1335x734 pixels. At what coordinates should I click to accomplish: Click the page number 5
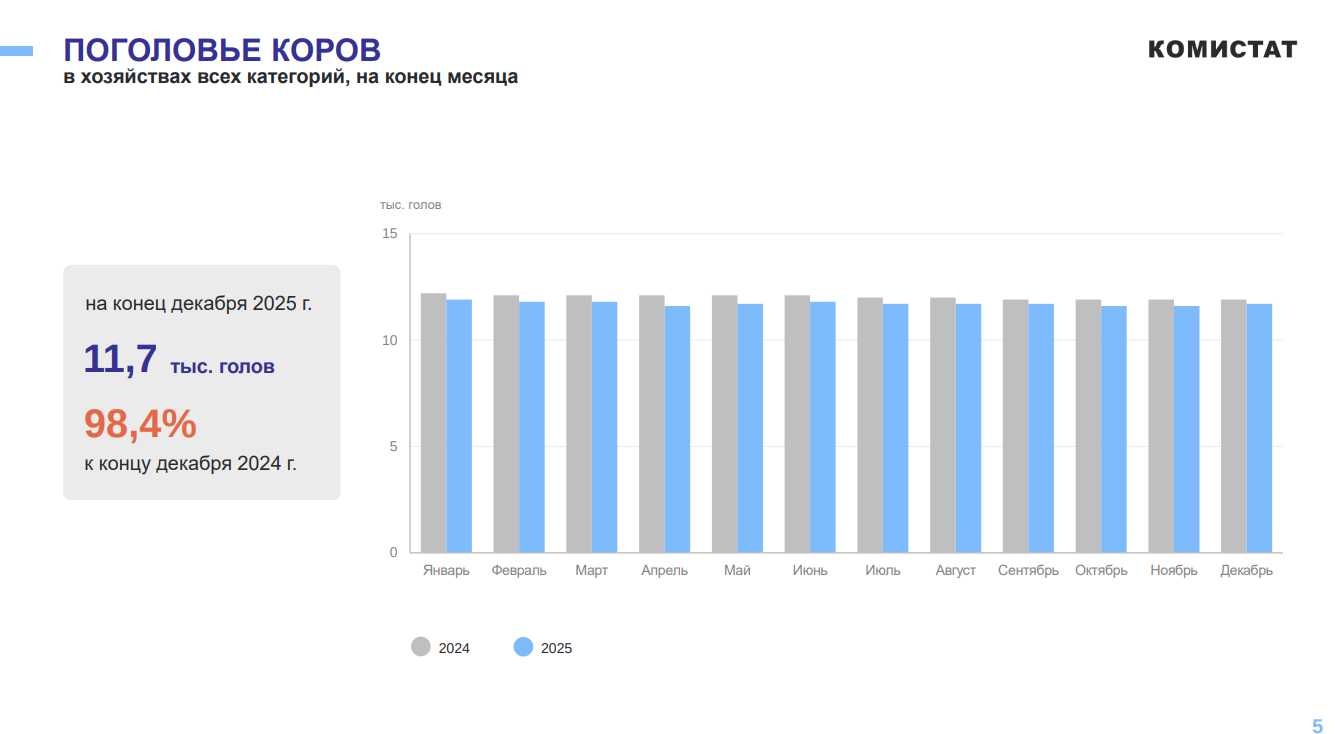pyautogui.click(x=1317, y=726)
